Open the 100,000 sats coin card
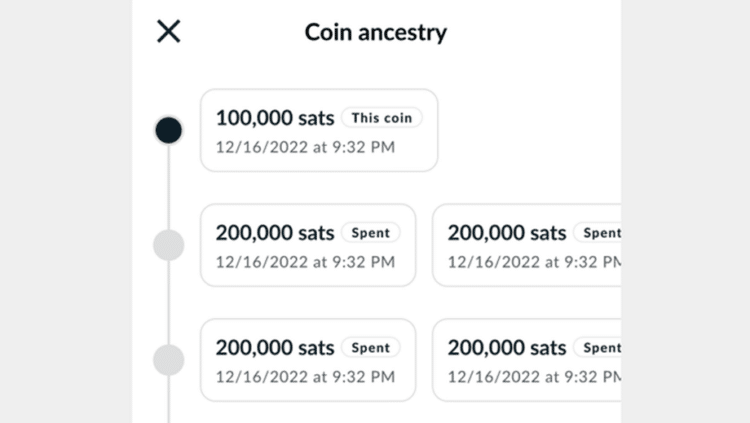 (x=318, y=130)
